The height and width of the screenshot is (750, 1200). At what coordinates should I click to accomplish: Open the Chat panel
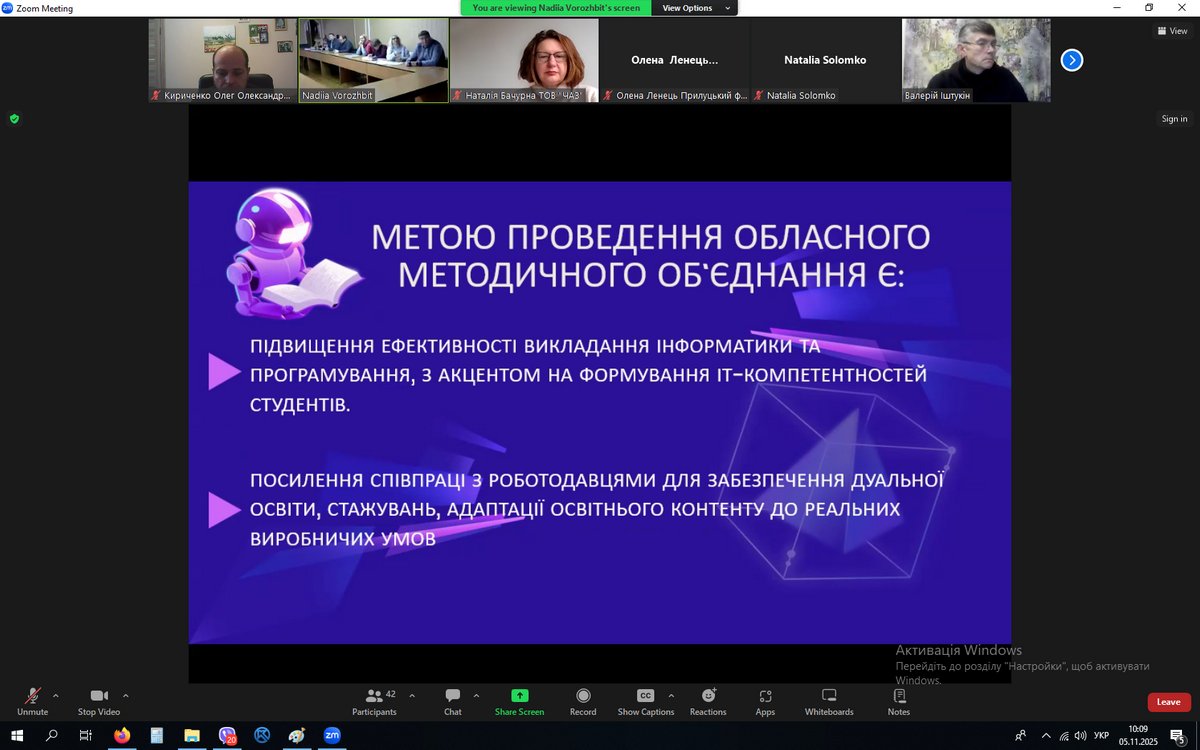(x=453, y=701)
